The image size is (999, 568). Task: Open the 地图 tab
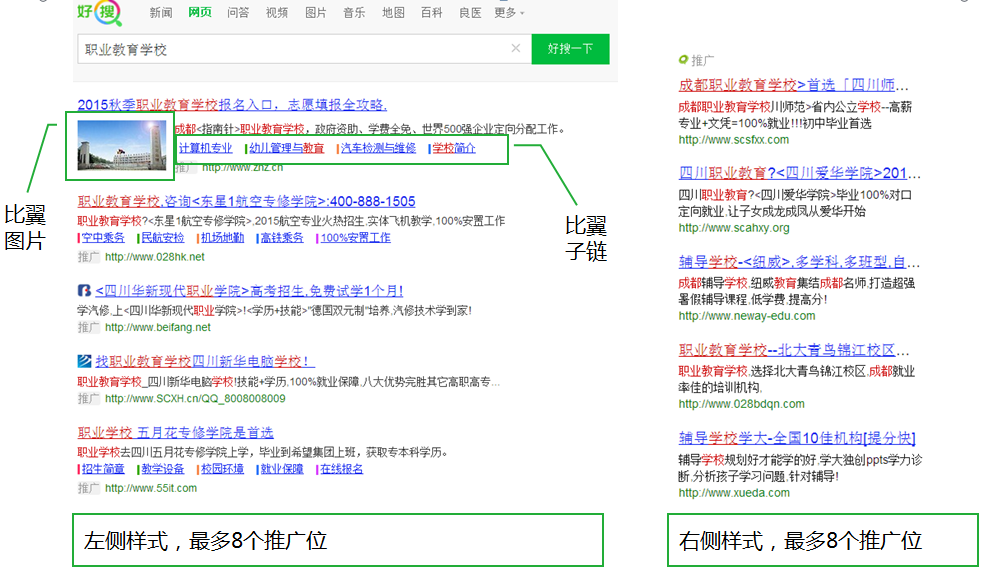coord(393,13)
